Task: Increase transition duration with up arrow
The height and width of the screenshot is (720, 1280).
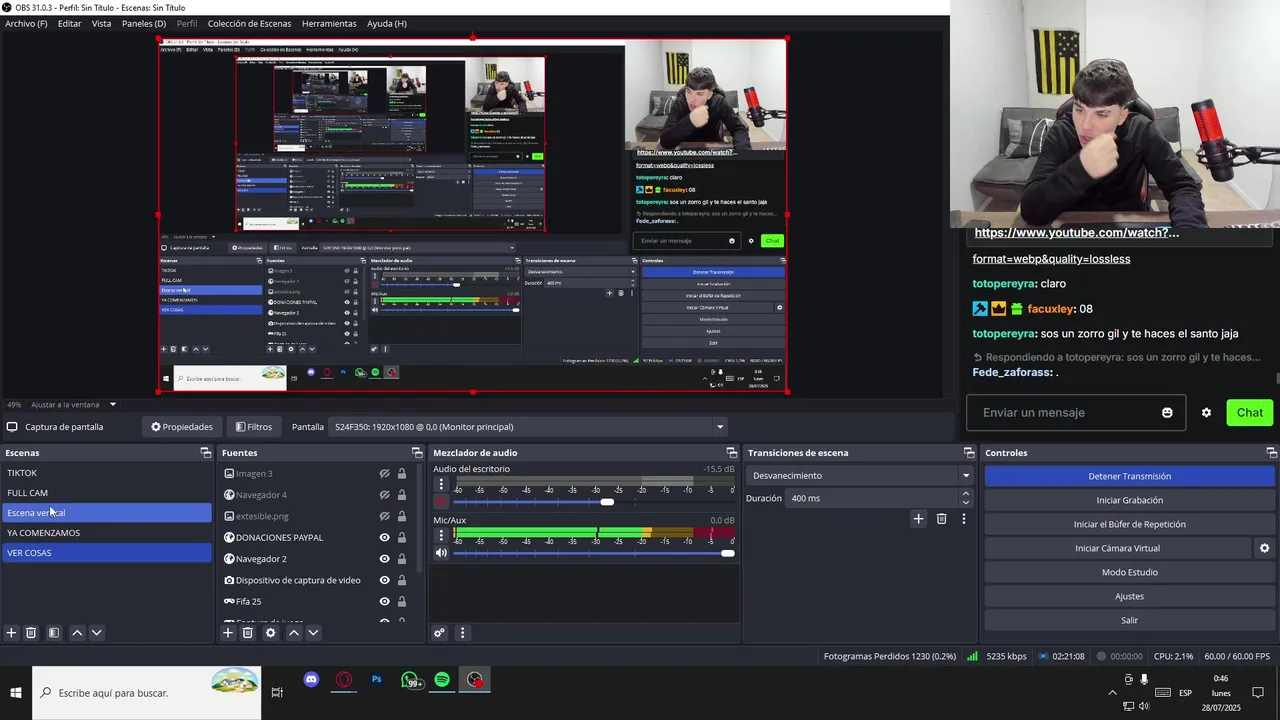Action: (965, 493)
